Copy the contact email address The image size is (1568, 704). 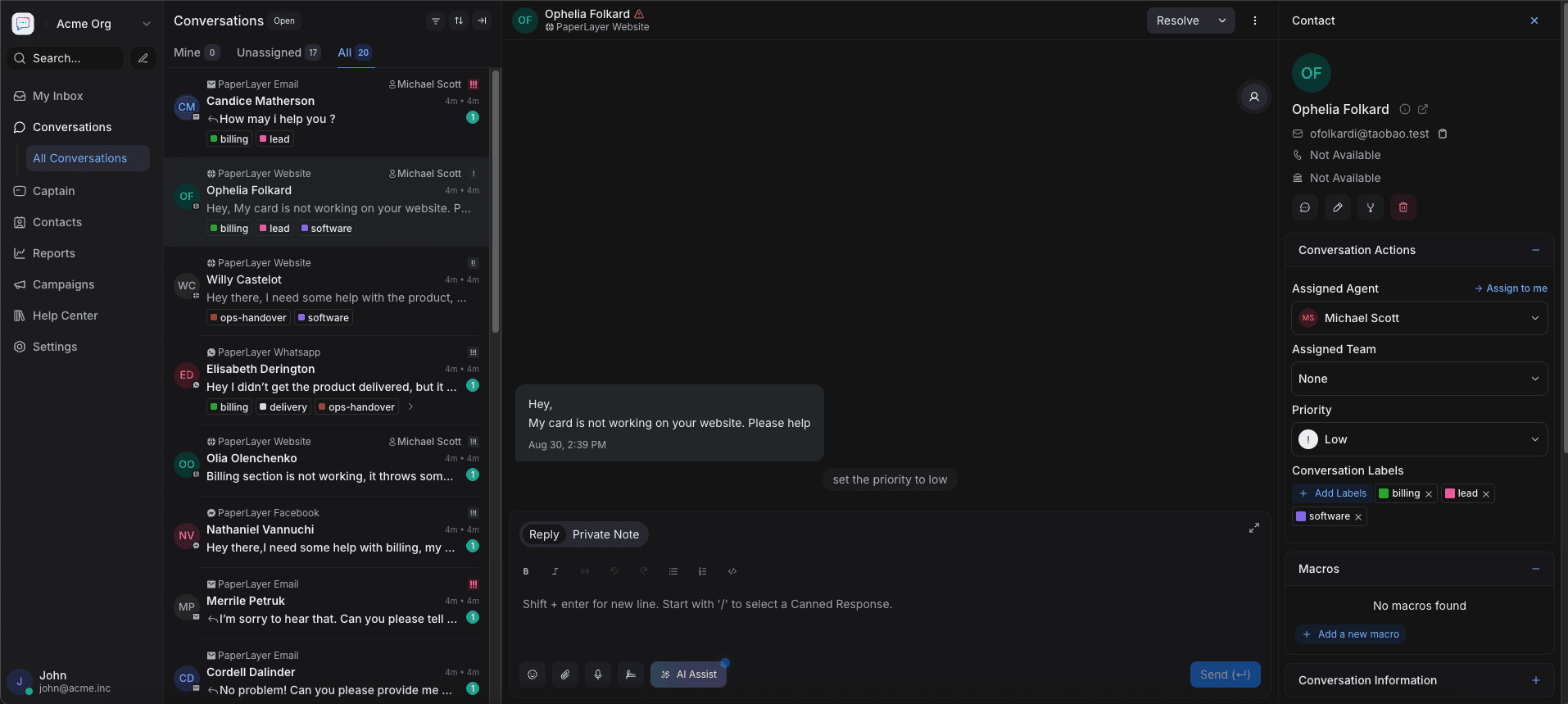tap(1443, 134)
